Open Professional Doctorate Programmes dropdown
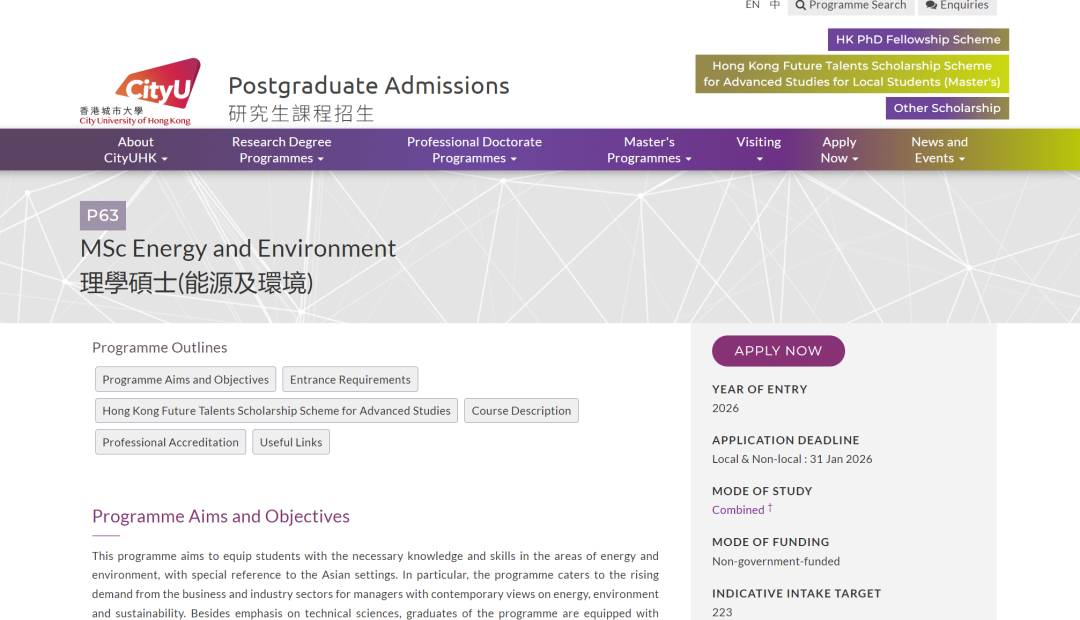Screen dimensions: 1080x620 click(x=474, y=150)
